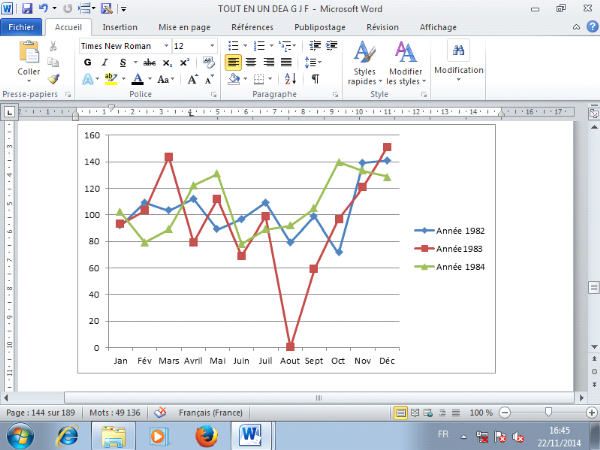
Task: Toggle underline formatting with S button
Action: pyautogui.click(x=119, y=62)
